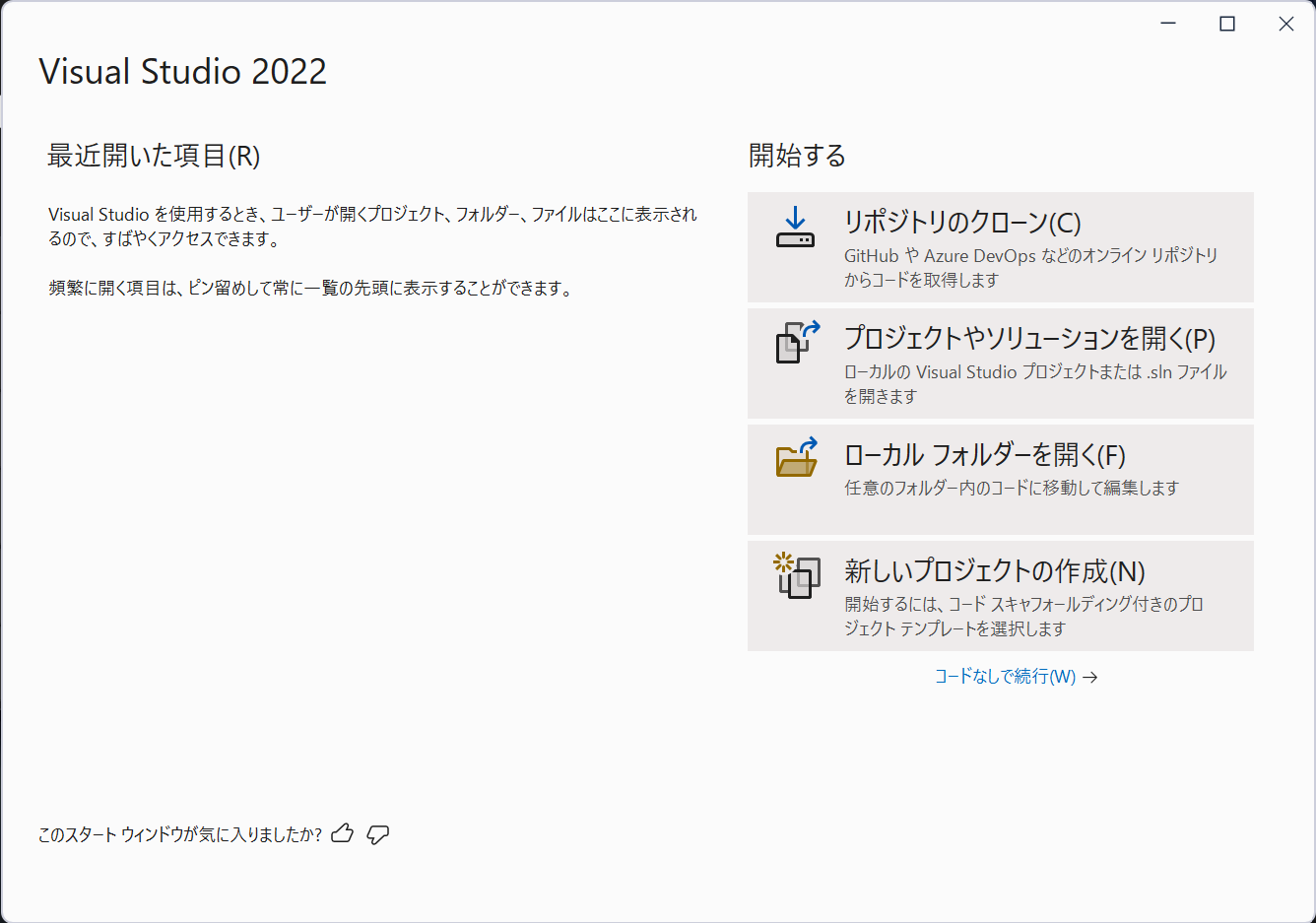Click the 頻繁に開く項目は pin description text
Screen dimensions: 1316x923
point(311,289)
